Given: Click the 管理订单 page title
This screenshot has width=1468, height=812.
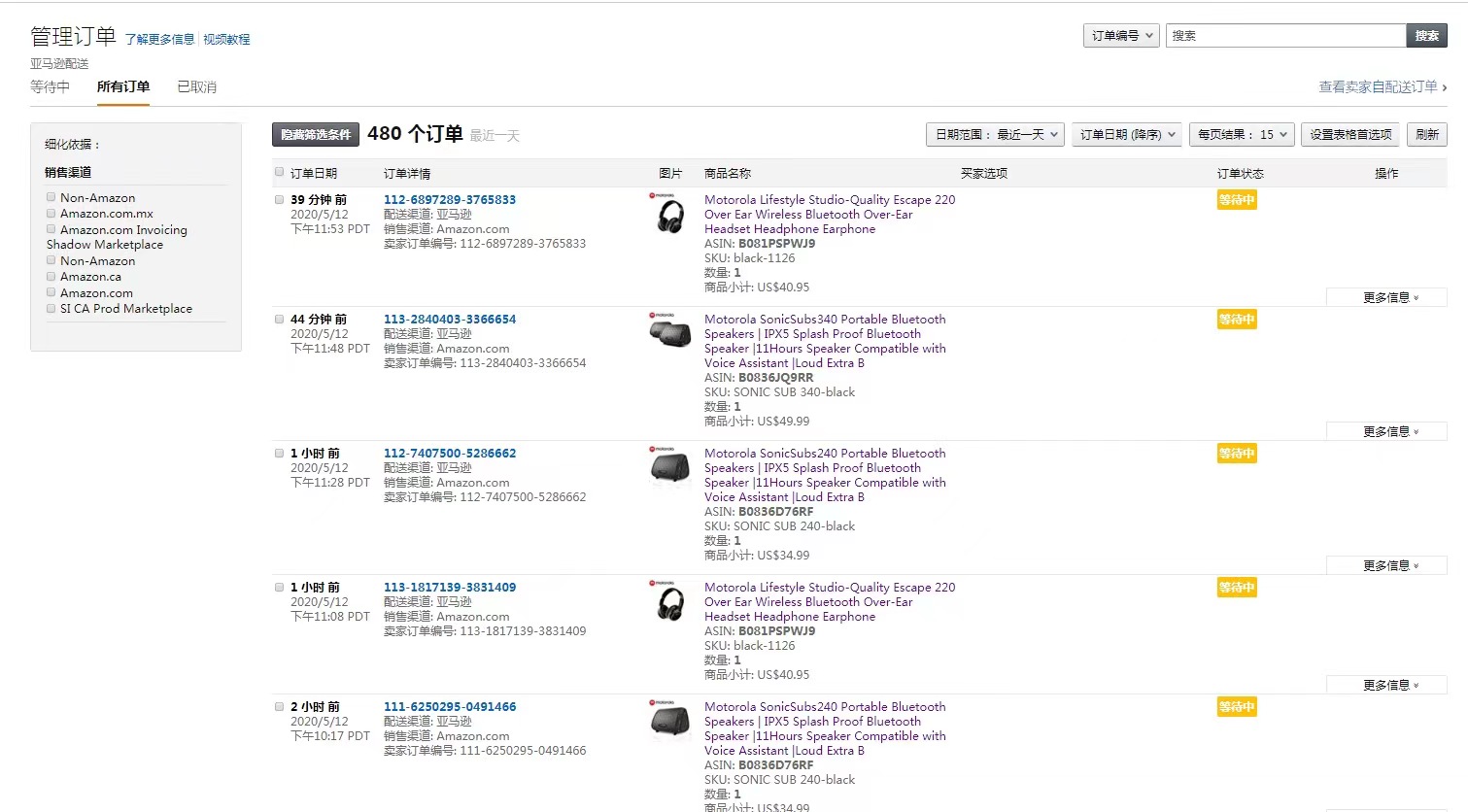Looking at the screenshot, I should coord(73,37).
